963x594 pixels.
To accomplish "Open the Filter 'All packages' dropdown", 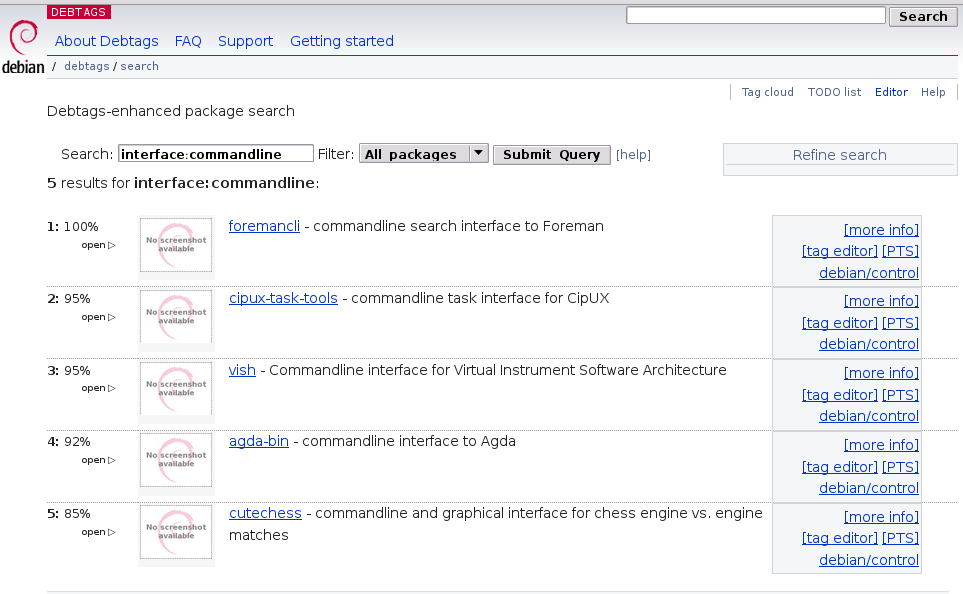I will (x=423, y=154).
